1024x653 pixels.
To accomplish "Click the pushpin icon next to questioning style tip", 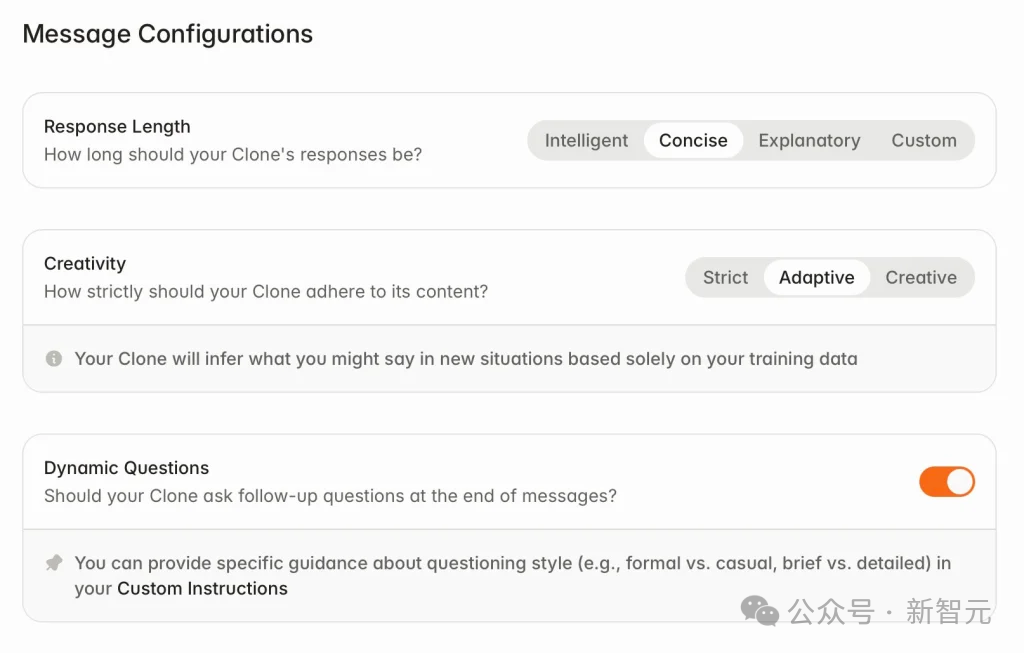I will [54, 563].
